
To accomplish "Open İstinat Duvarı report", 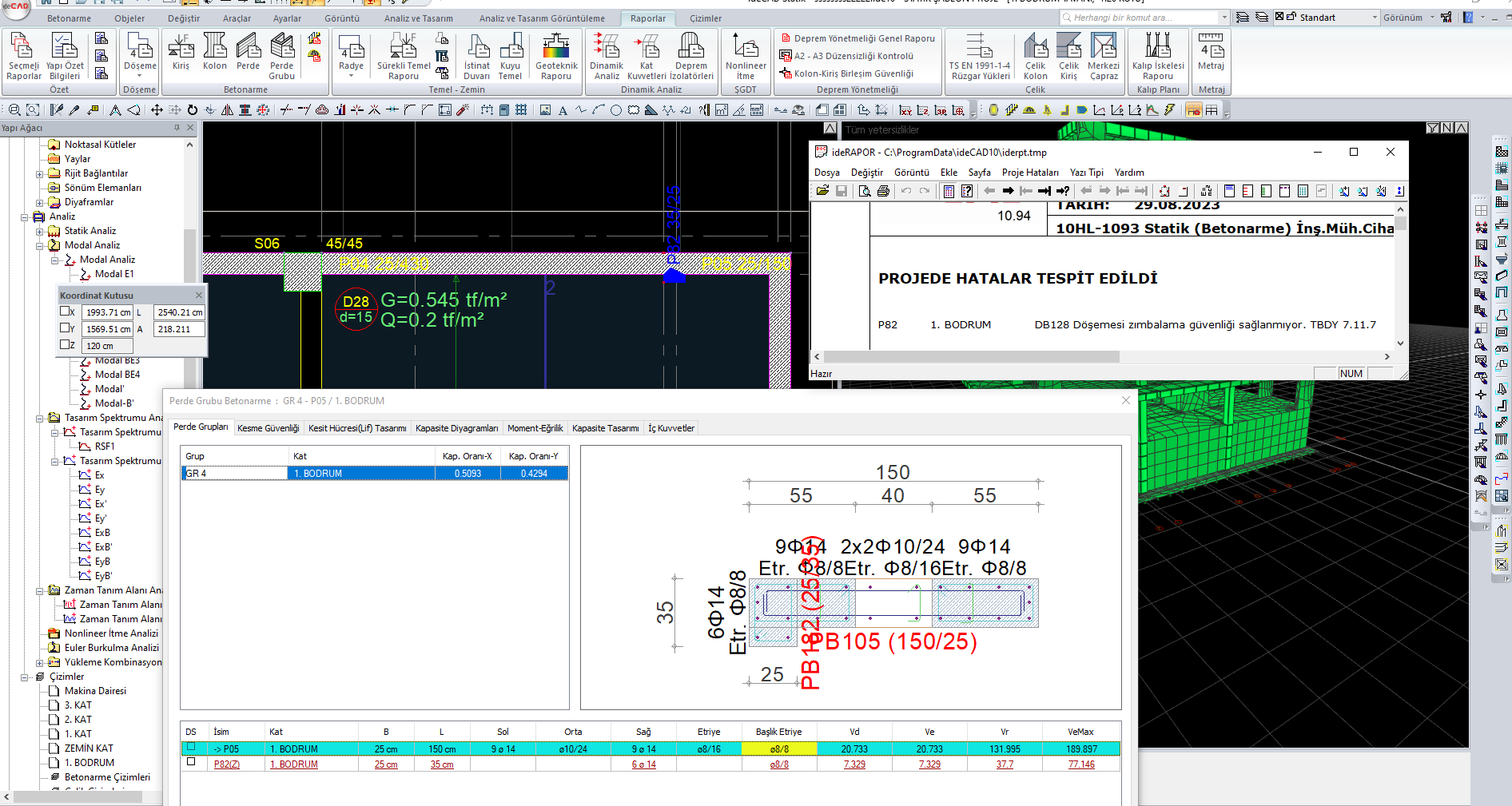I will tap(476, 56).
